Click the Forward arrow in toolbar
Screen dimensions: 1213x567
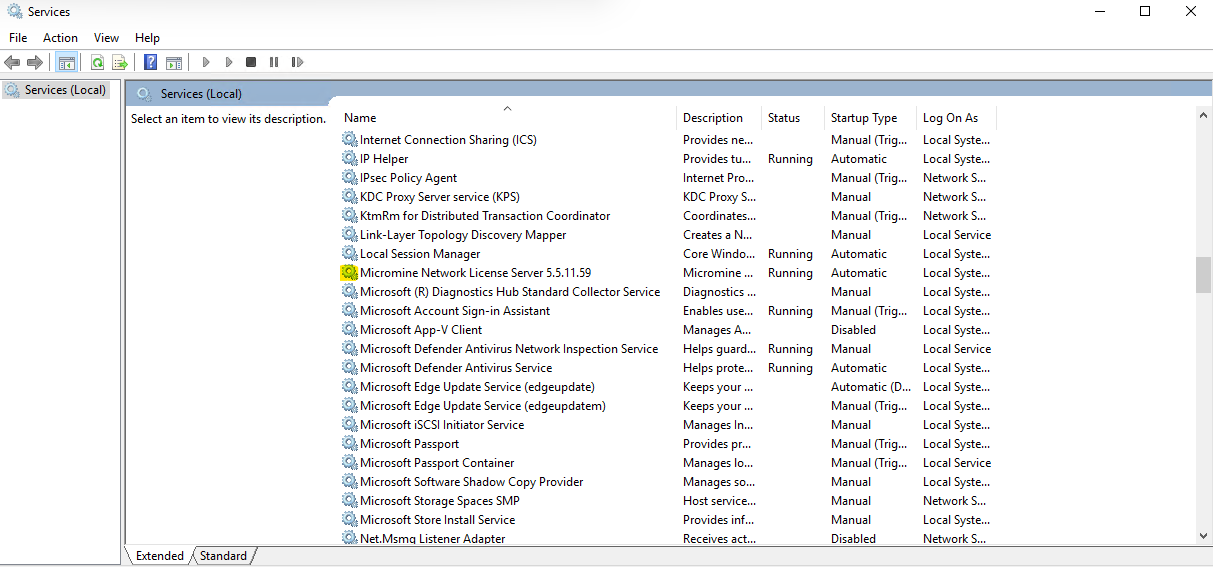[35, 62]
